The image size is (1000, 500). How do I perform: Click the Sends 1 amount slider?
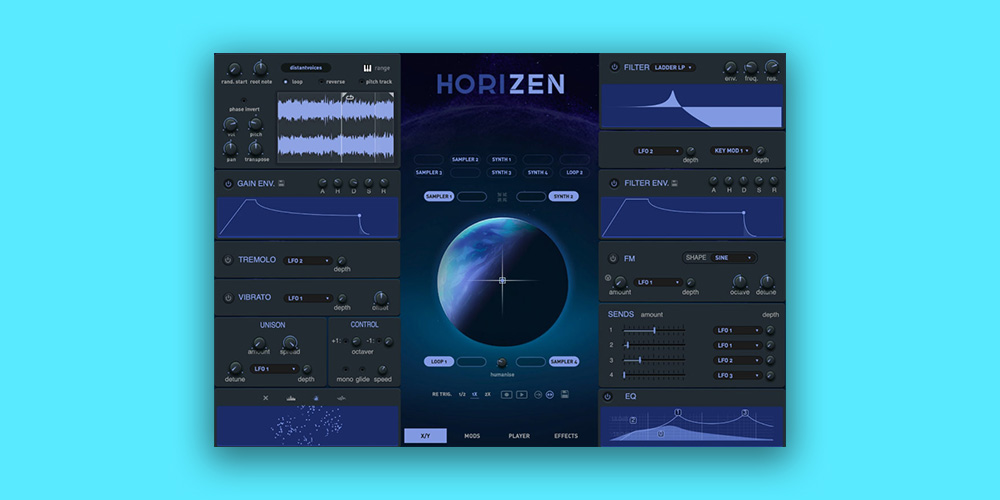(654, 330)
